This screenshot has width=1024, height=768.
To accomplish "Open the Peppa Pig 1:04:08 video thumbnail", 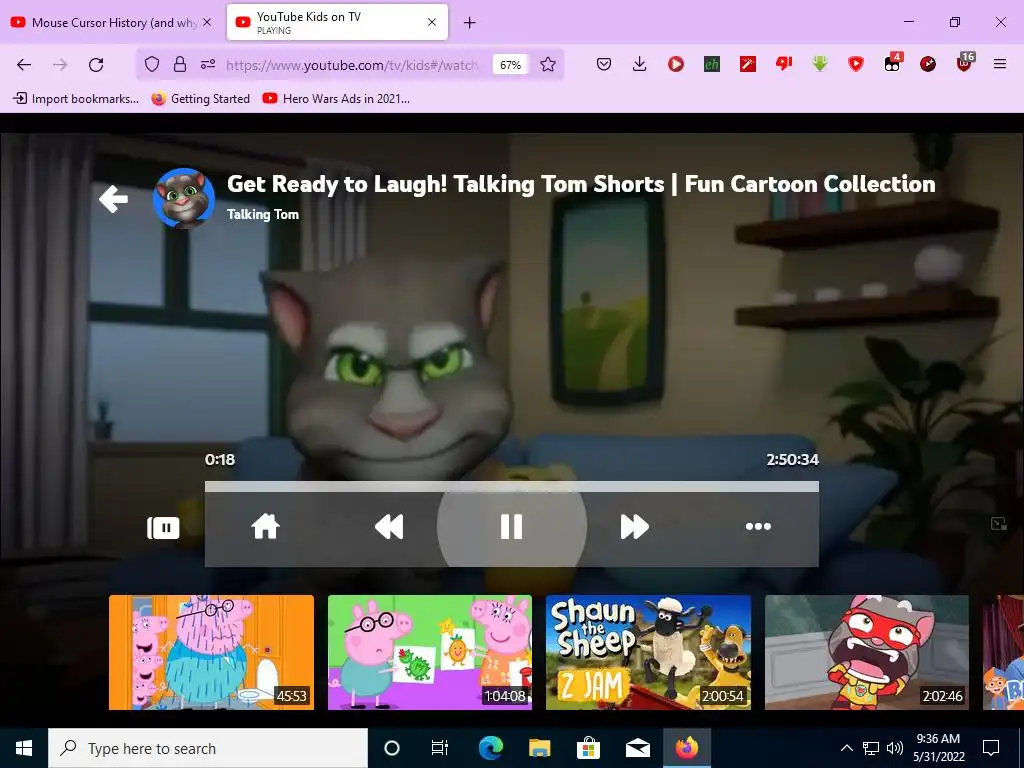I will (430, 652).
